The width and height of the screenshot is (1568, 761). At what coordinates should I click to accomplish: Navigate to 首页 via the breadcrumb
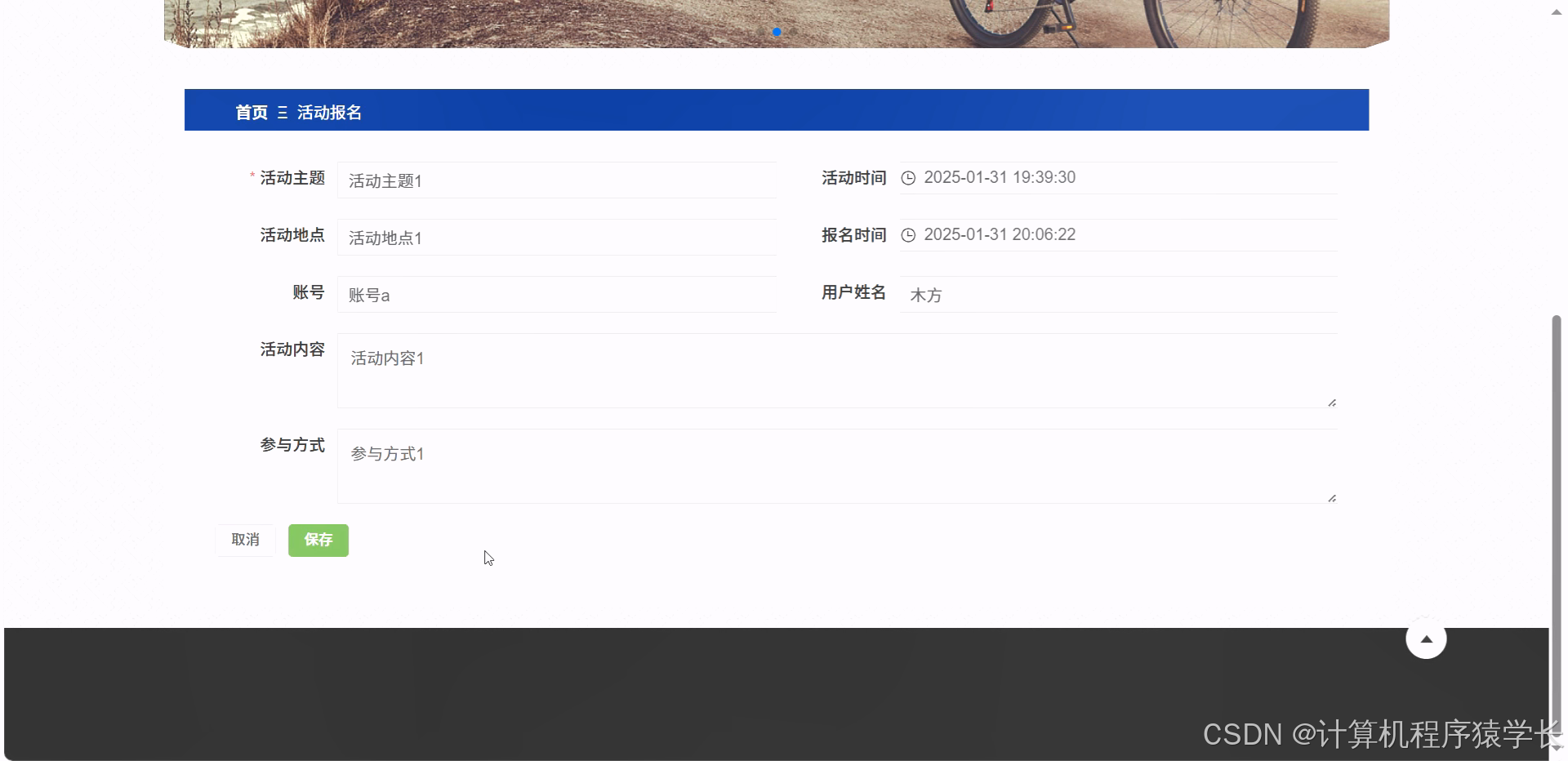pos(251,112)
